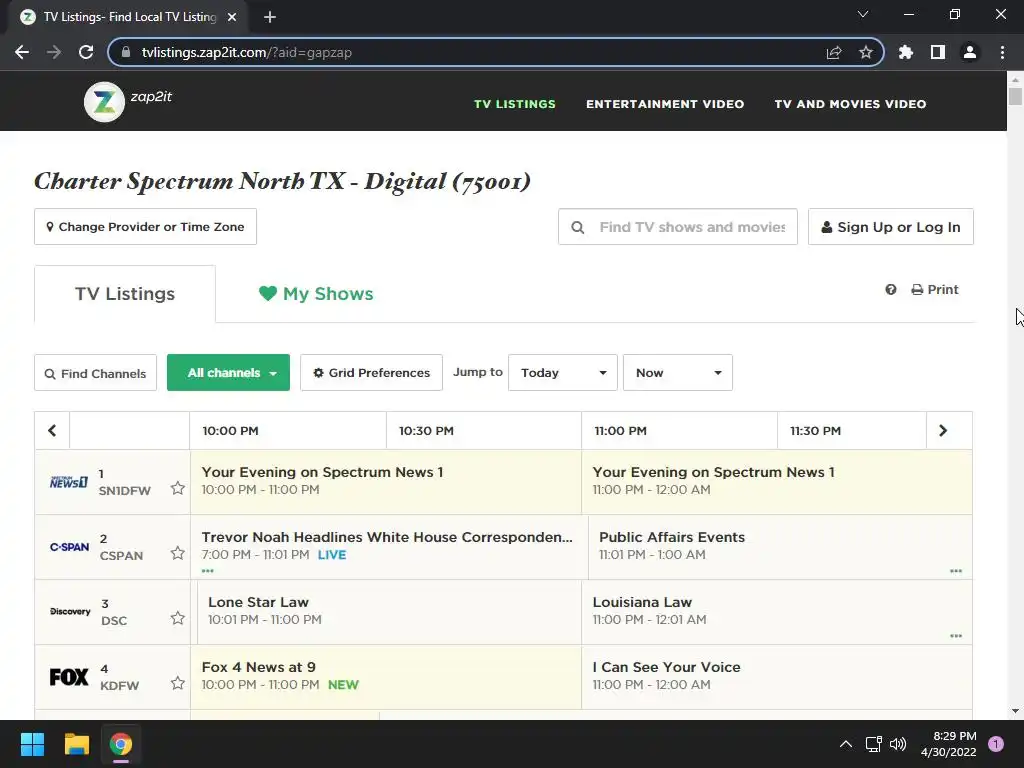1024x768 pixels.
Task: Open notification center badge
Action: tap(996, 744)
